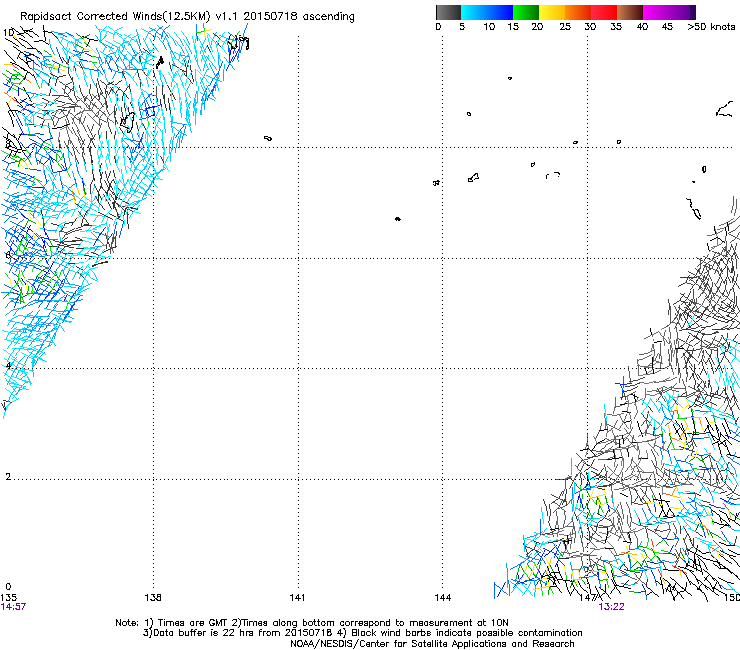Click the purple time label '14:57'
740x650 pixels.
click(13, 607)
